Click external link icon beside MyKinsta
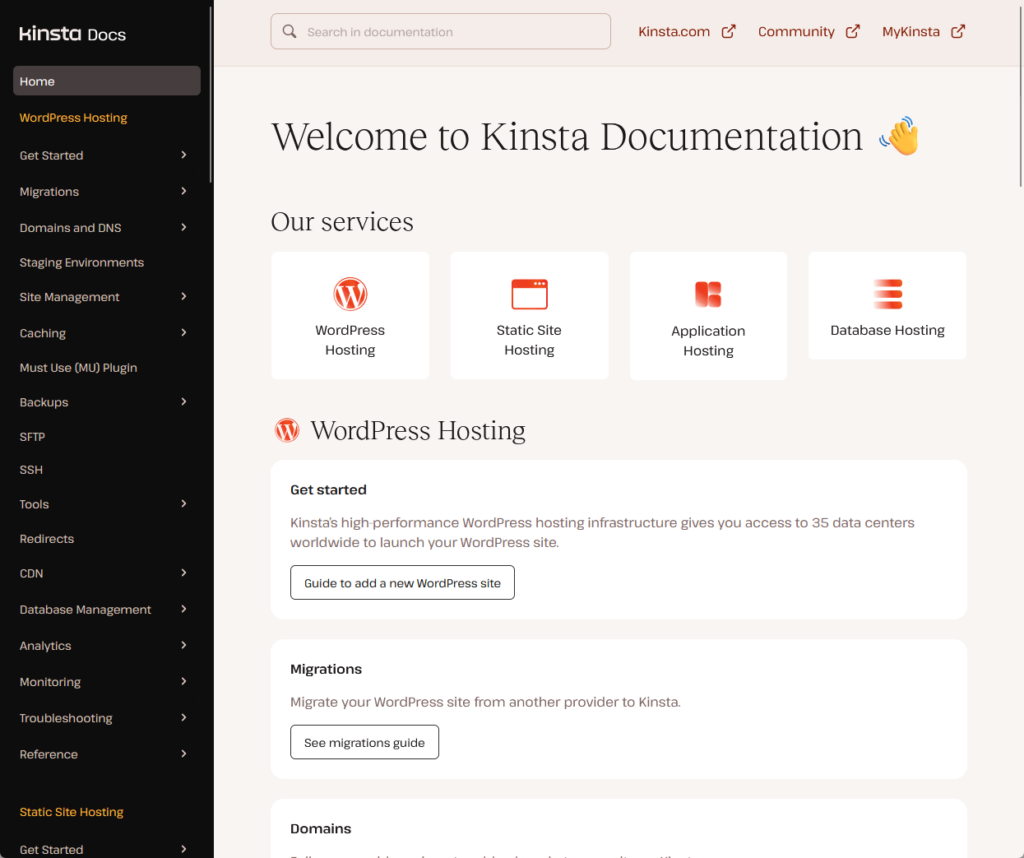The width and height of the screenshot is (1024, 858). (957, 31)
